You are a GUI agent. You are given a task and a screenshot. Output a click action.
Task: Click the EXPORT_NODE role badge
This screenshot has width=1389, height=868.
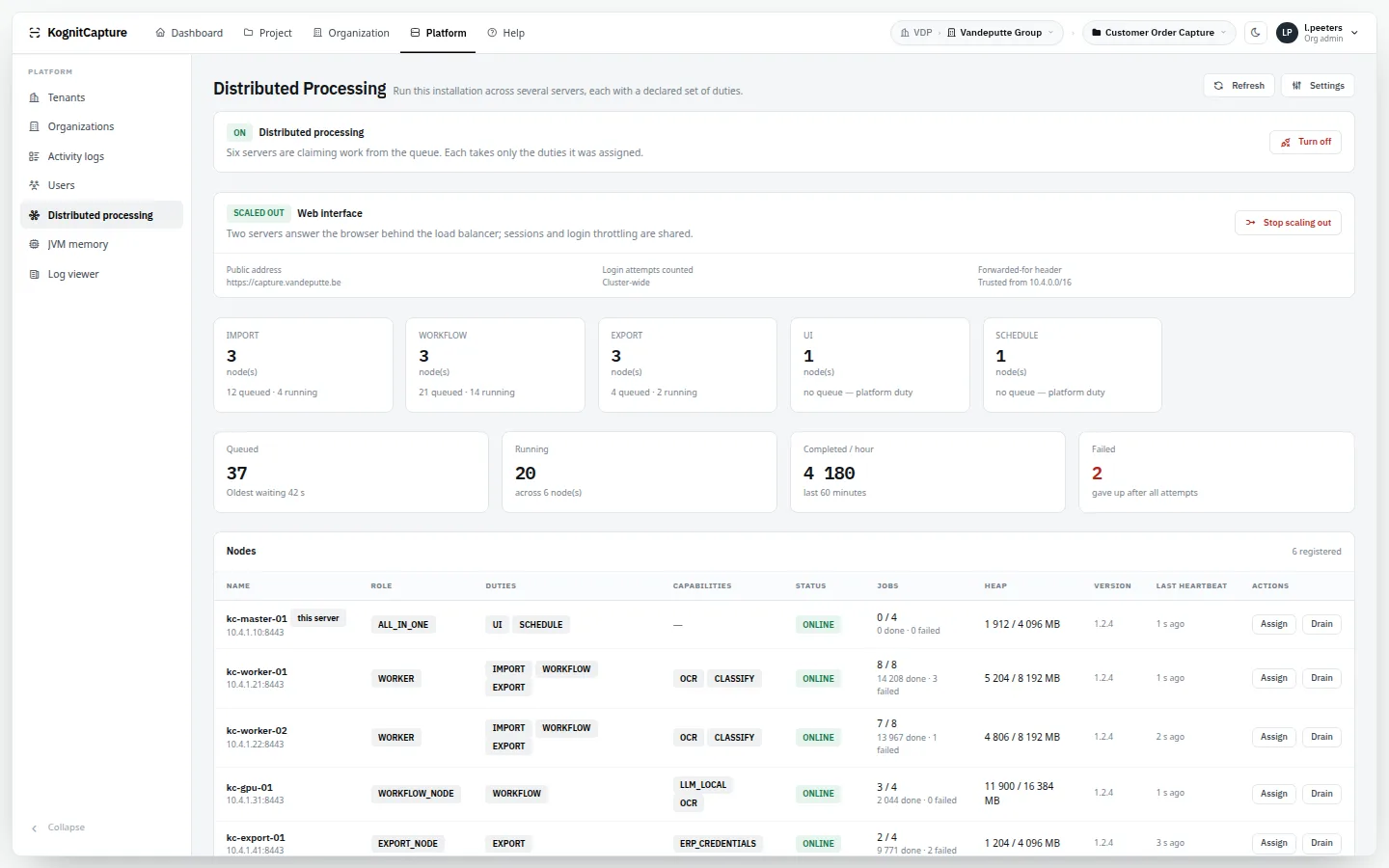408,844
